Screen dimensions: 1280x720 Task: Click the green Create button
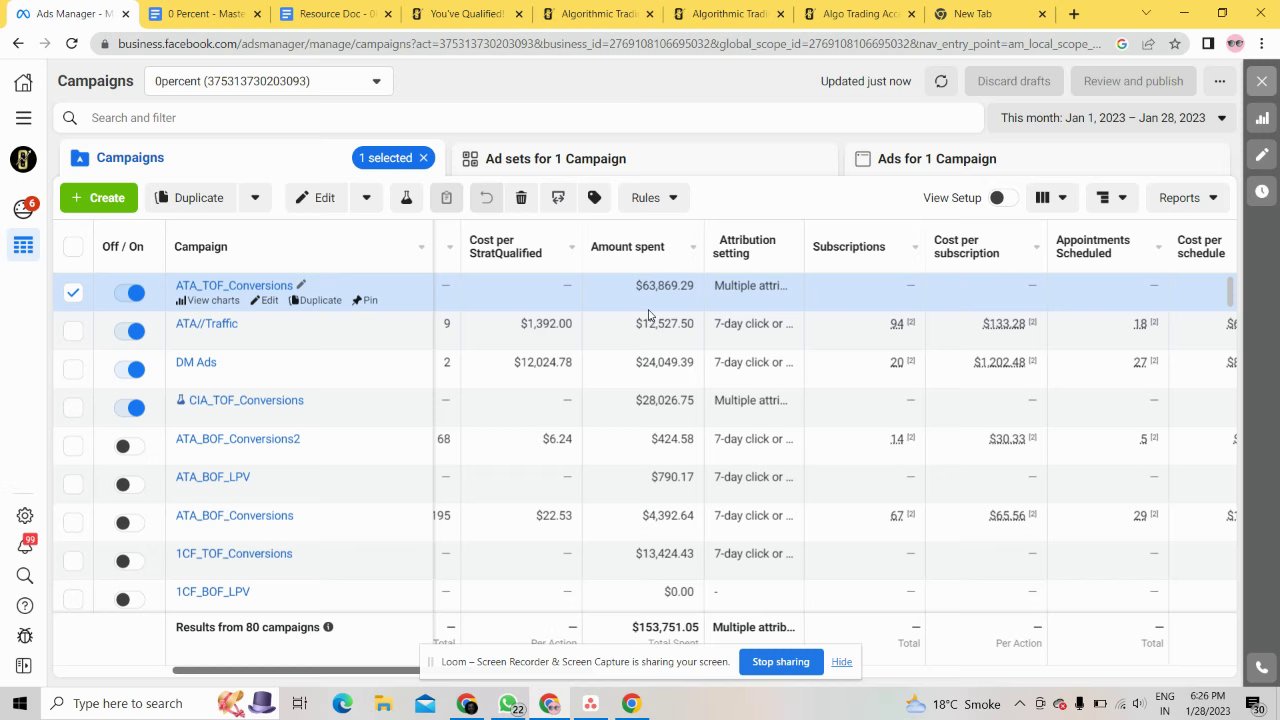coord(99,198)
